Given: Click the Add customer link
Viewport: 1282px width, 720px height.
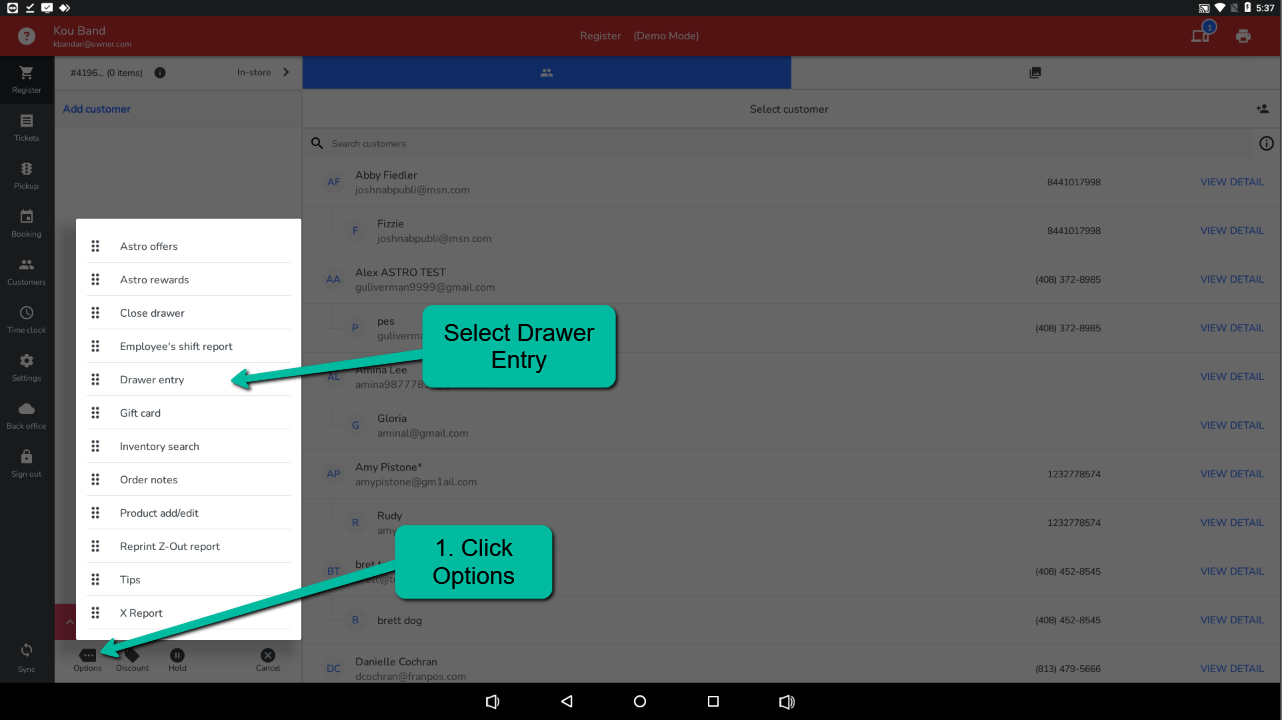Looking at the screenshot, I should (97, 109).
